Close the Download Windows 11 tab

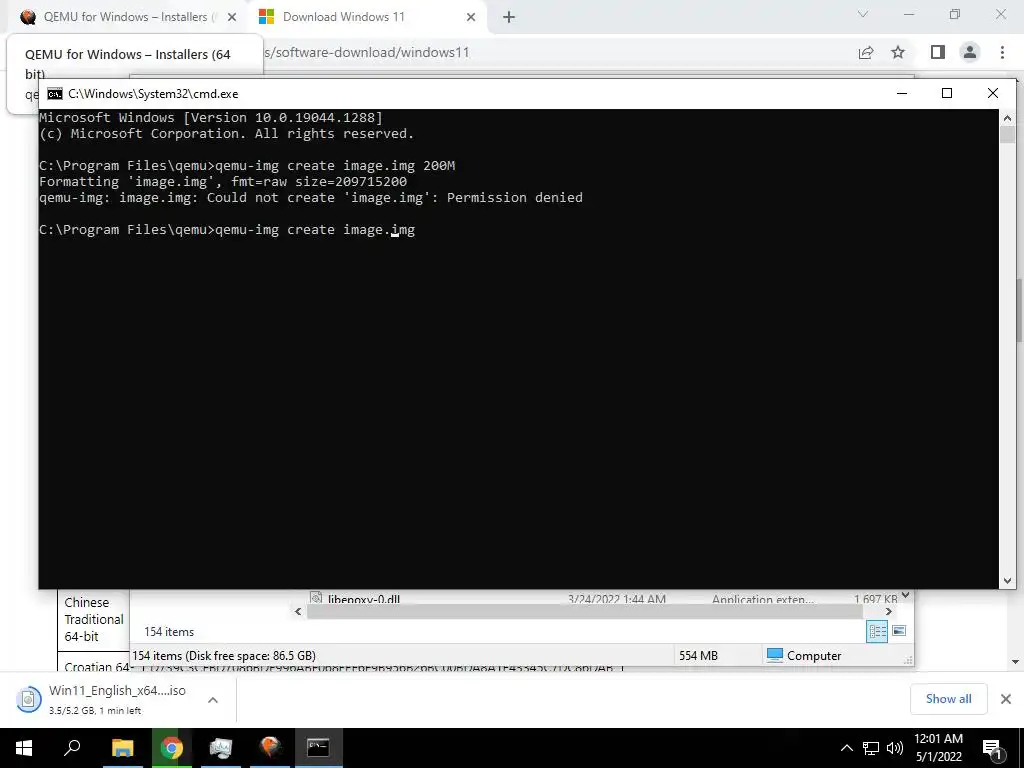pyautogui.click(x=471, y=18)
